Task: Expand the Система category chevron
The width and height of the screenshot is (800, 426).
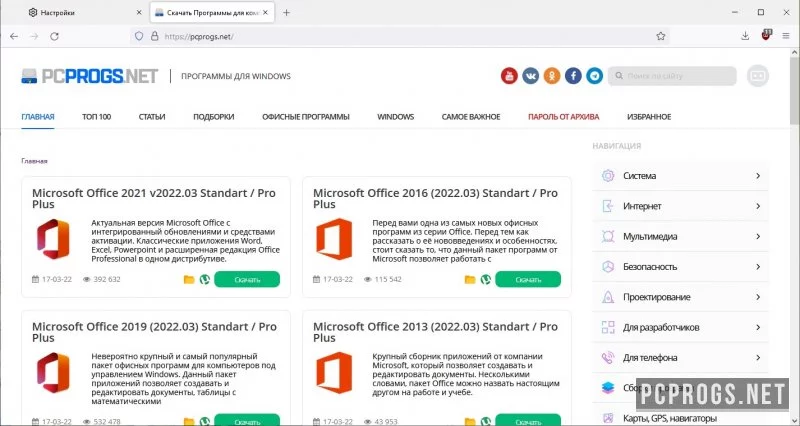Action: point(758,176)
